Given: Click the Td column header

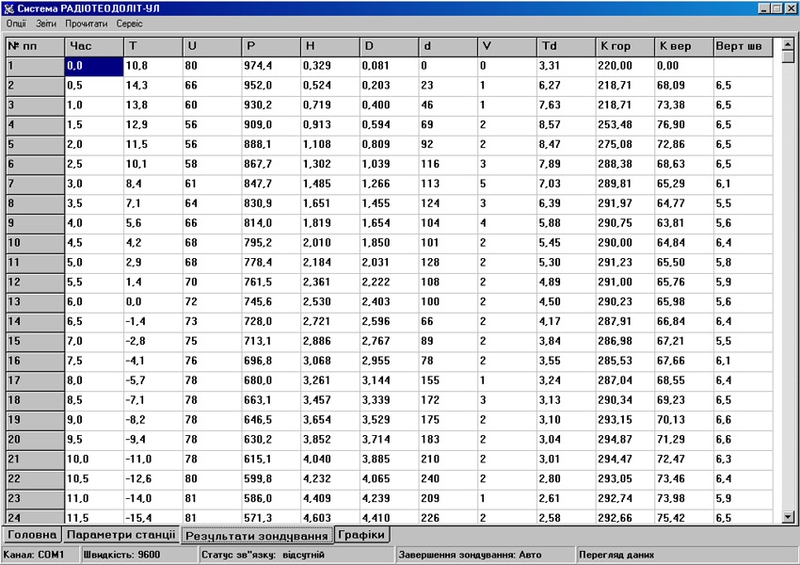Looking at the screenshot, I should point(564,46).
